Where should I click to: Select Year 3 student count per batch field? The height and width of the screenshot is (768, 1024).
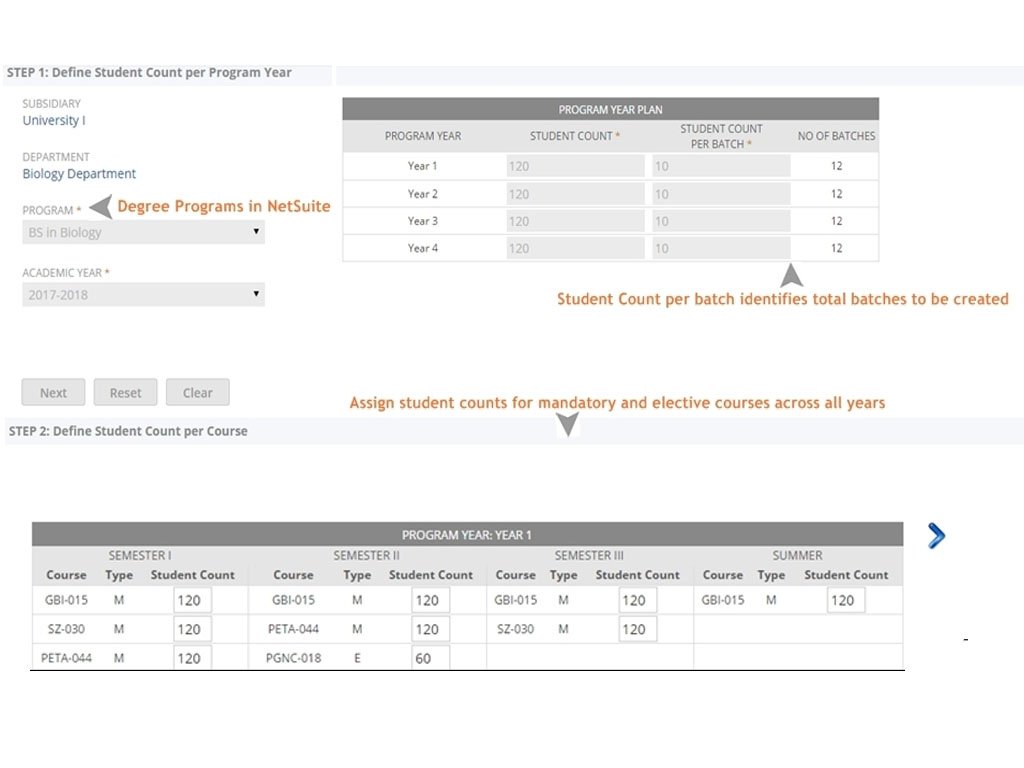721,221
